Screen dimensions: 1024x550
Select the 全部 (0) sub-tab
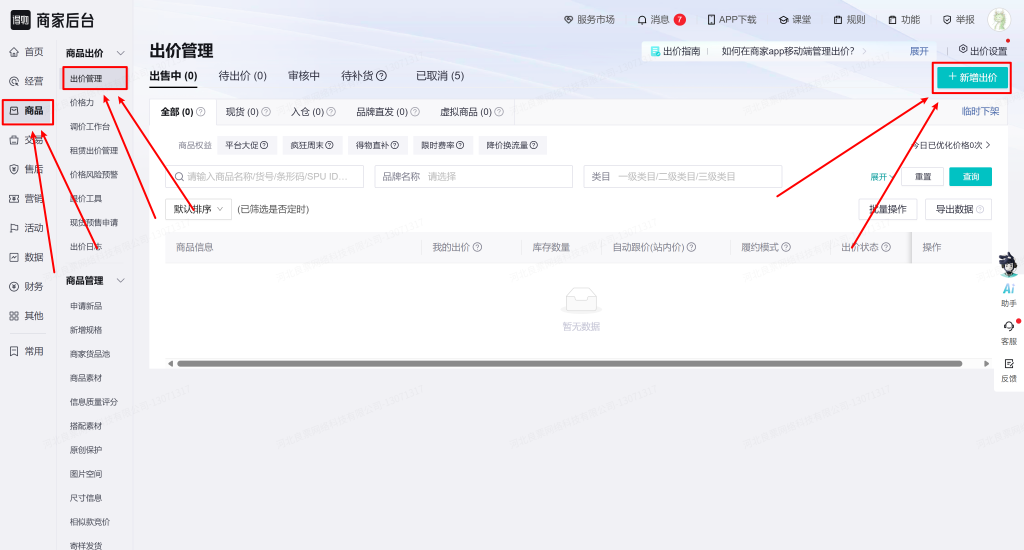point(183,112)
